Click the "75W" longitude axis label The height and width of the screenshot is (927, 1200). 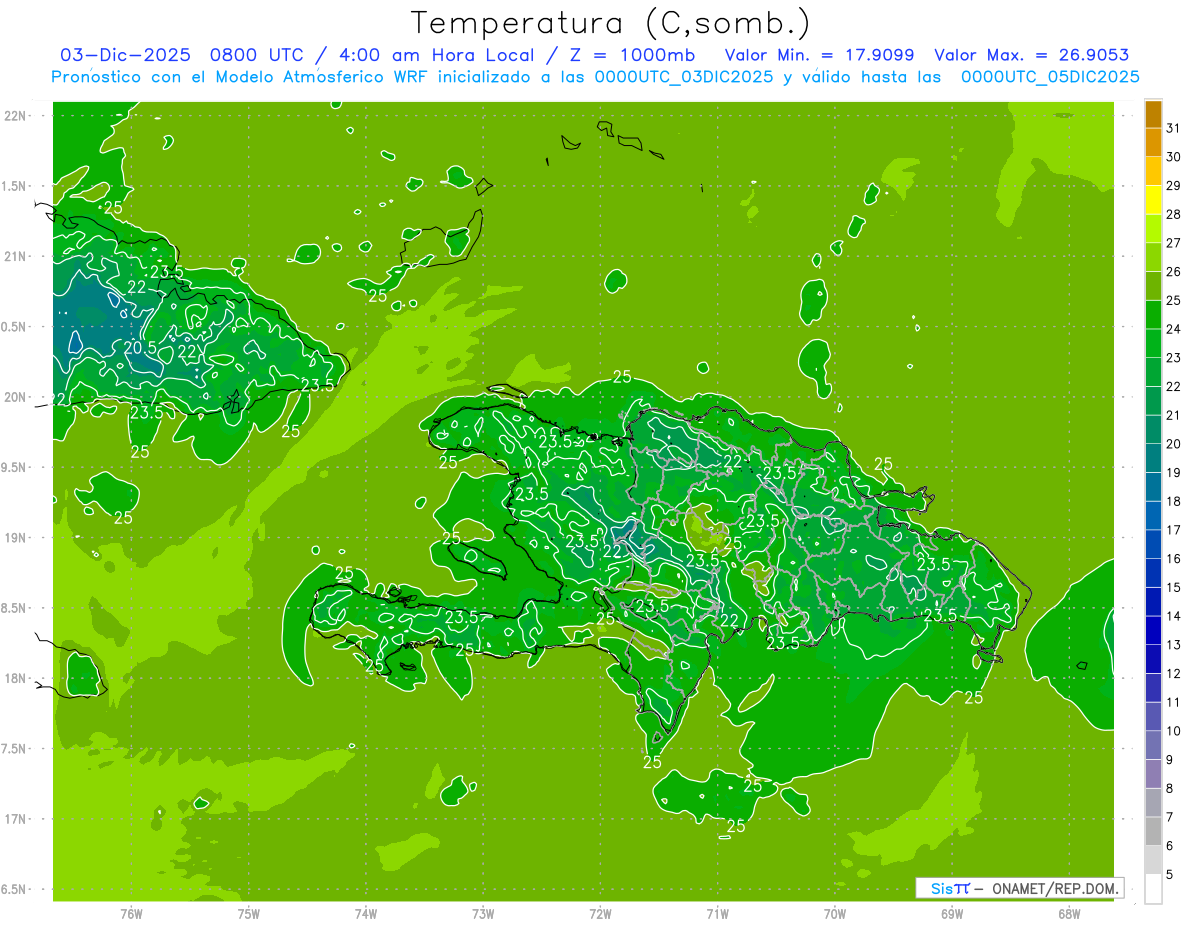click(249, 915)
